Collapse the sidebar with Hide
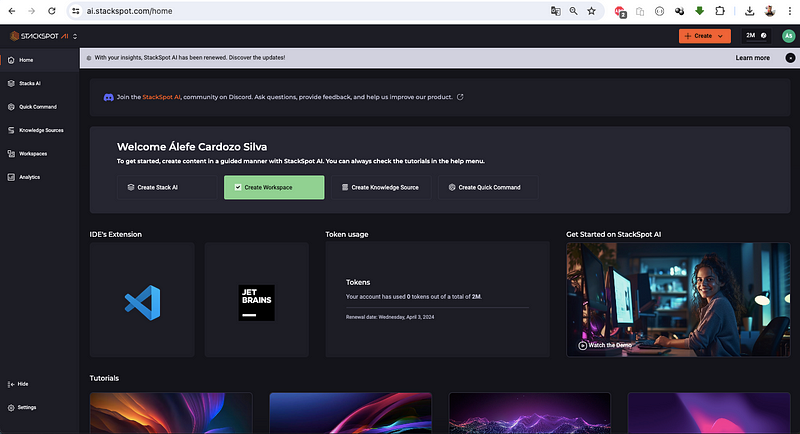 click(x=18, y=384)
